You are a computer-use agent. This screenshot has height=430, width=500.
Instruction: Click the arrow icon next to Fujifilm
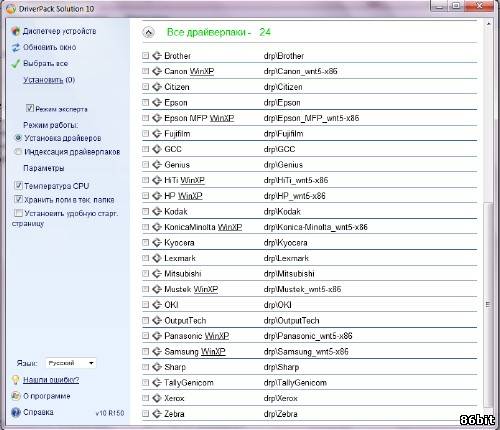(x=157, y=133)
